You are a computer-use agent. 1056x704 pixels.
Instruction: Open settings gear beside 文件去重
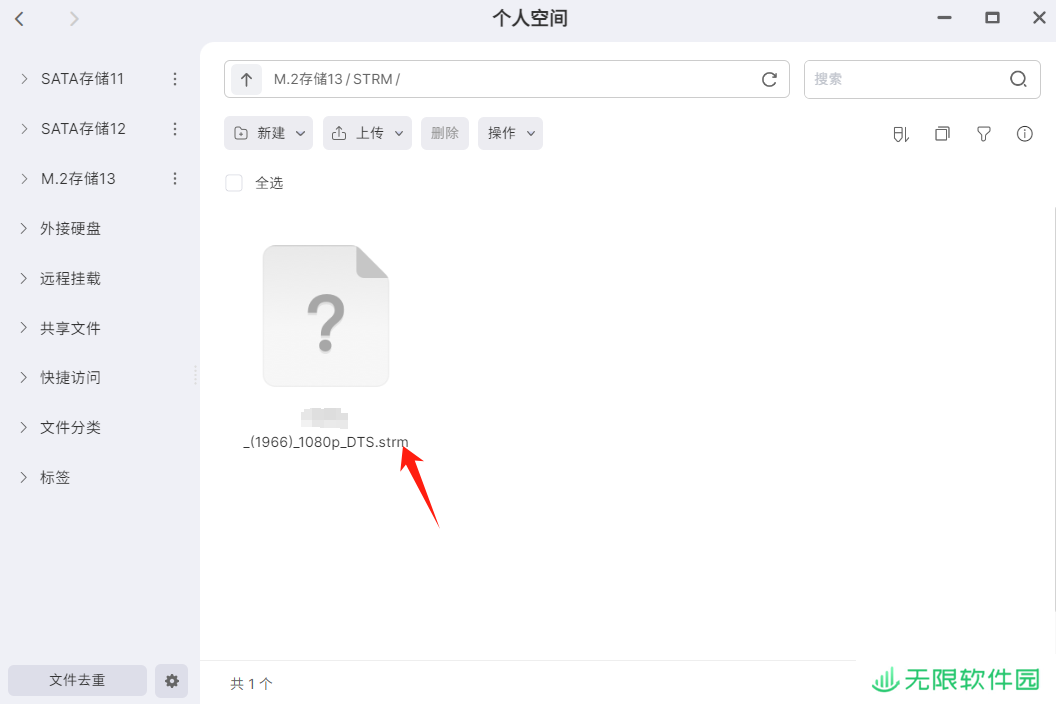pyautogui.click(x=172, y=680)
